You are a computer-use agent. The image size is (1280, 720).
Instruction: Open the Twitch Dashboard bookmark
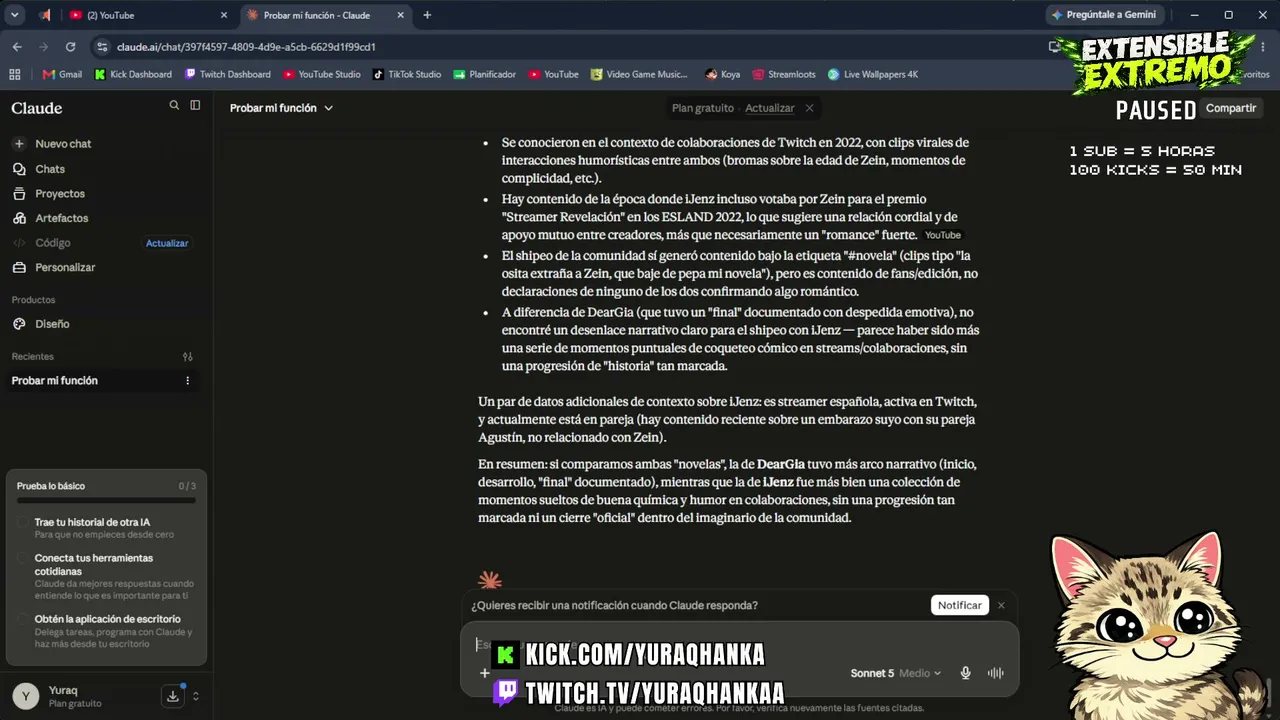click(228, 74)
